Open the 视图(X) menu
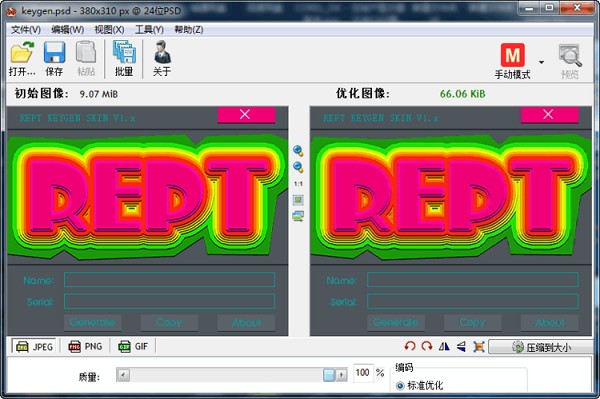 (x=109, y=29)
